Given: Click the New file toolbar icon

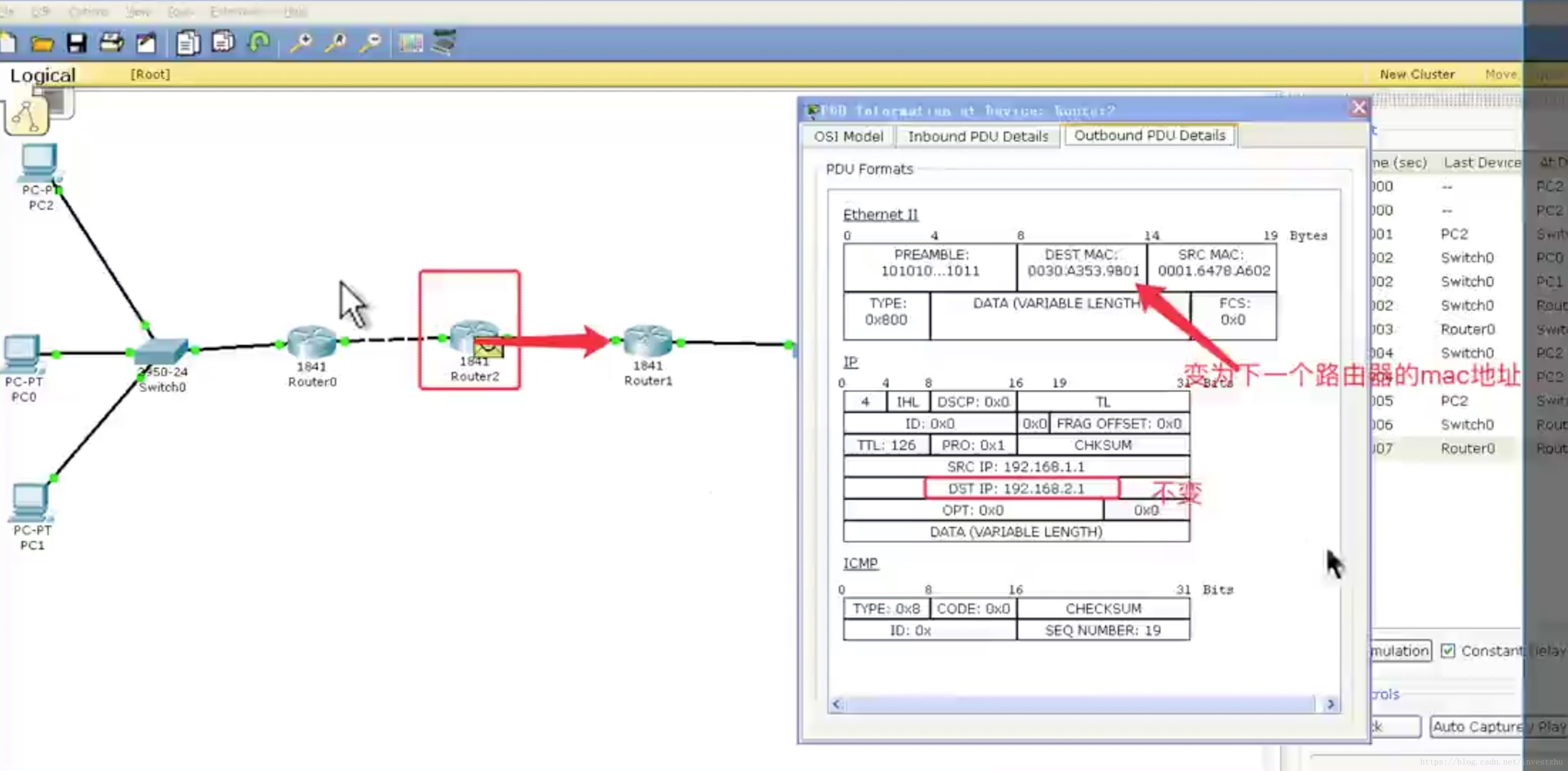Looking at the screenshot, I should tap(9, 43).
